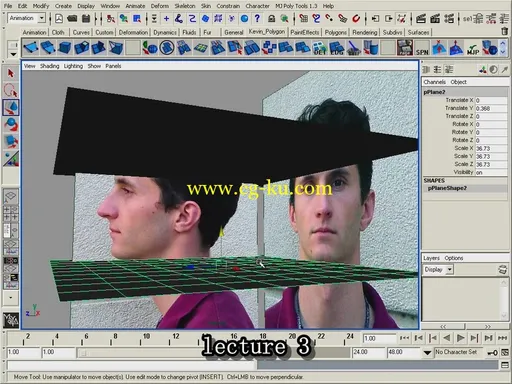
Task: Open the Skeleton menu
Action: click(185, 6)
